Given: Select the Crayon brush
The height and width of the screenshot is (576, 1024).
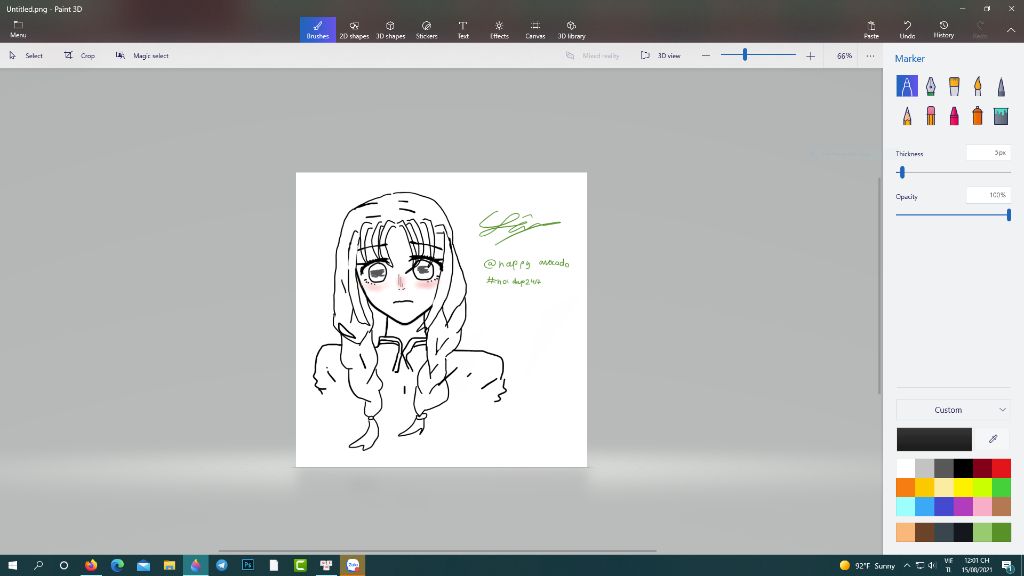Looking at the screenshot, I should point(953,116).
